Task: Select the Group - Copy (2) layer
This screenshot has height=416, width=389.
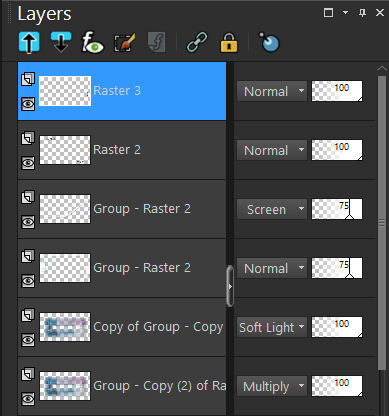Action: [x=122, y=386]
